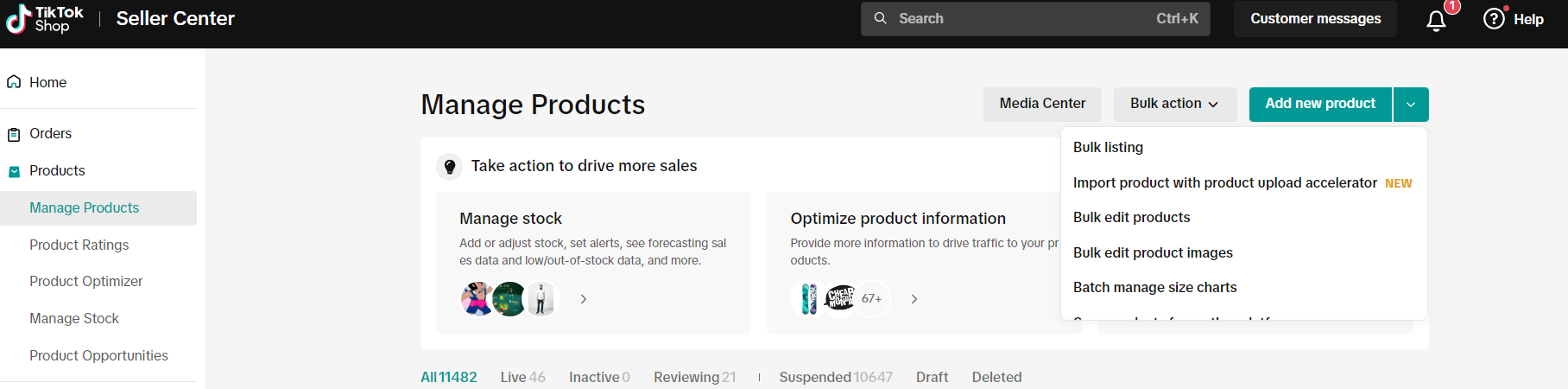Switch to the Live products tab
Image resolution: width=1568 pixels, height=389 pixels.
coord(522,377)
